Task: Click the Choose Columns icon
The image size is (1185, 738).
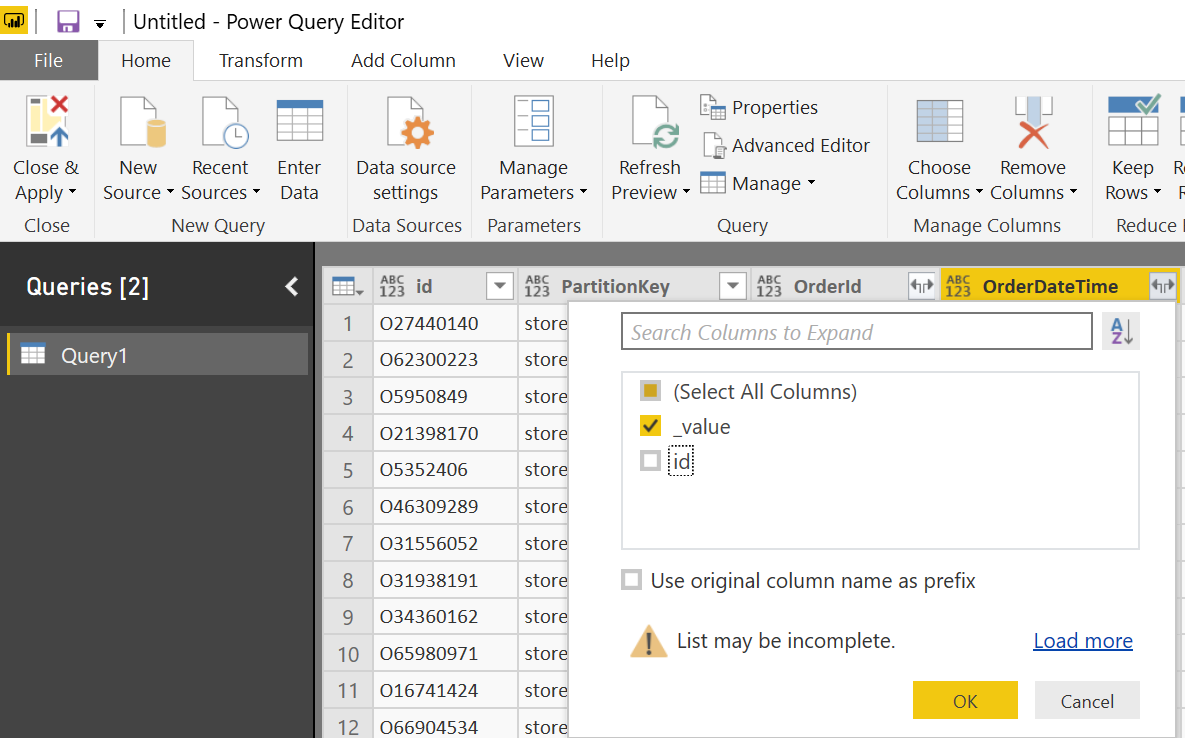Action: click(939, 121)
